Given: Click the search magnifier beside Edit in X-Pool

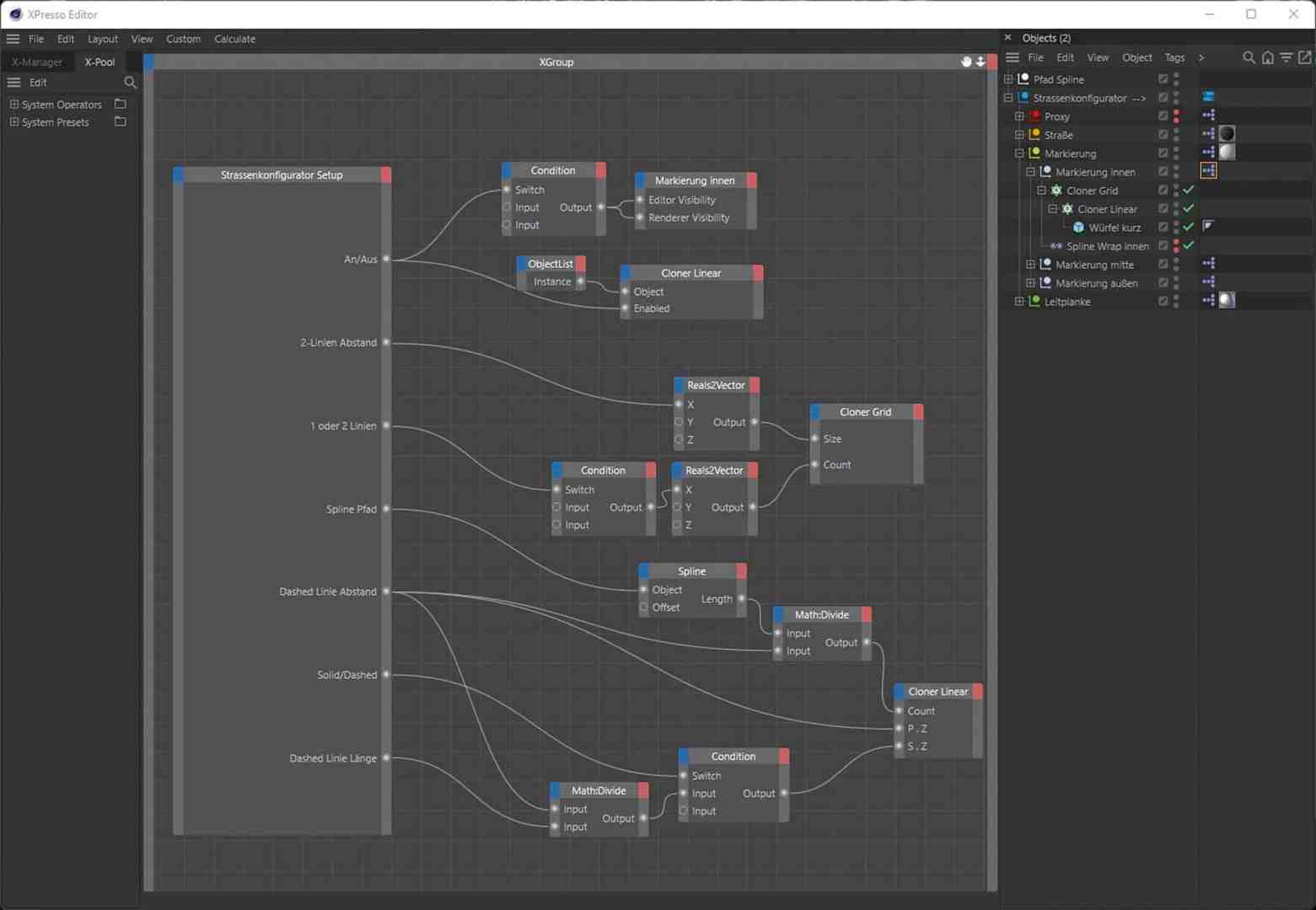Looking at the screenshot, I should 131,83.
